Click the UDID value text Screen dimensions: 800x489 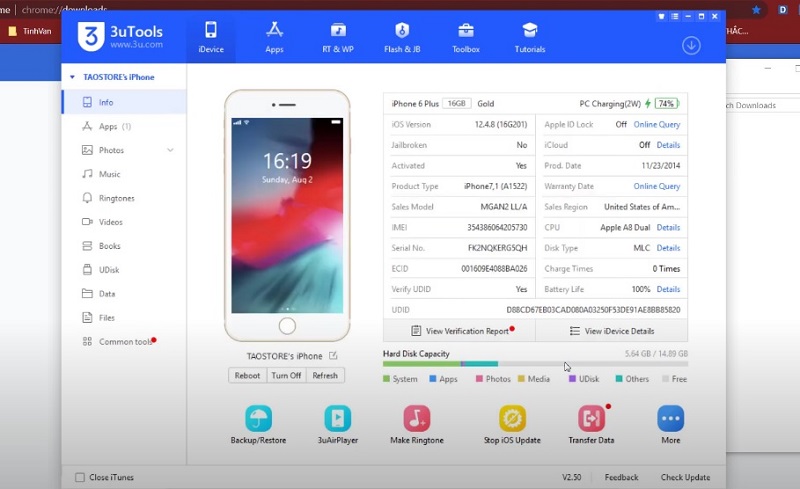pyautogui.click(x=593, y=310)
